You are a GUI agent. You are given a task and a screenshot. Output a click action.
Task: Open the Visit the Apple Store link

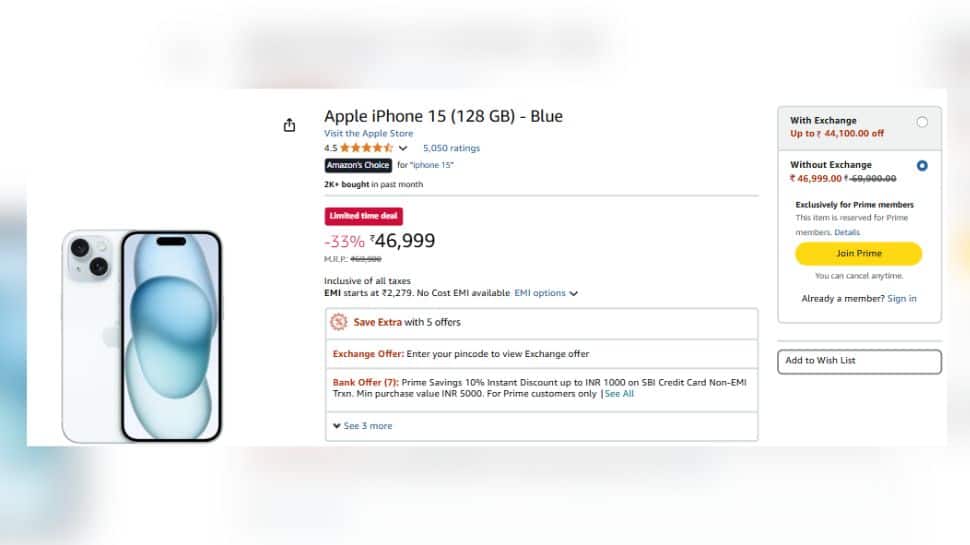pos(368,133)
